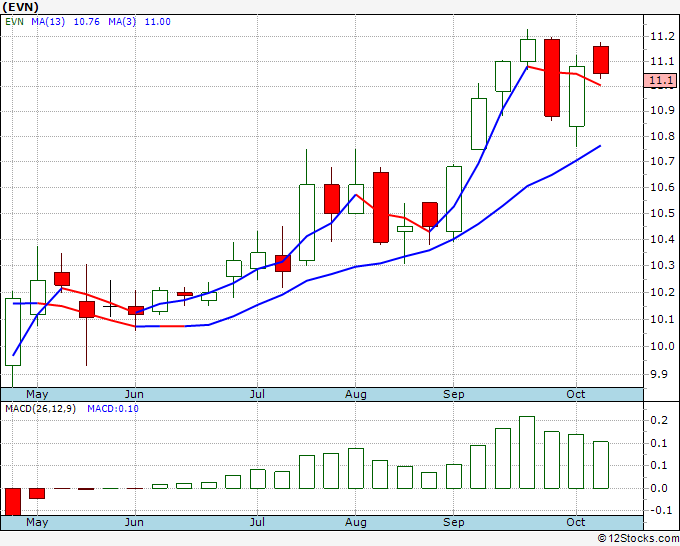Viewport: 680px width, 546px height.
Task: Click the highlighted current price tag 11.1
Action: [x=660, y=80]
